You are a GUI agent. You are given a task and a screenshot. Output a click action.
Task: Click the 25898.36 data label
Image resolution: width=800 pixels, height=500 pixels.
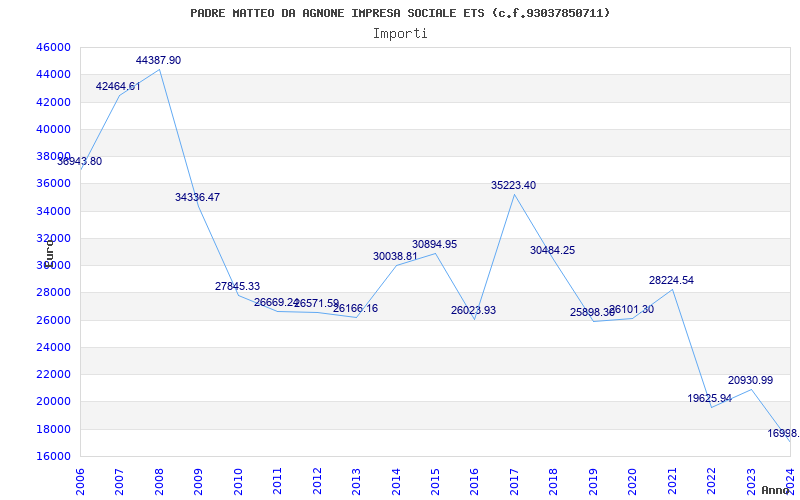point(592,313)
